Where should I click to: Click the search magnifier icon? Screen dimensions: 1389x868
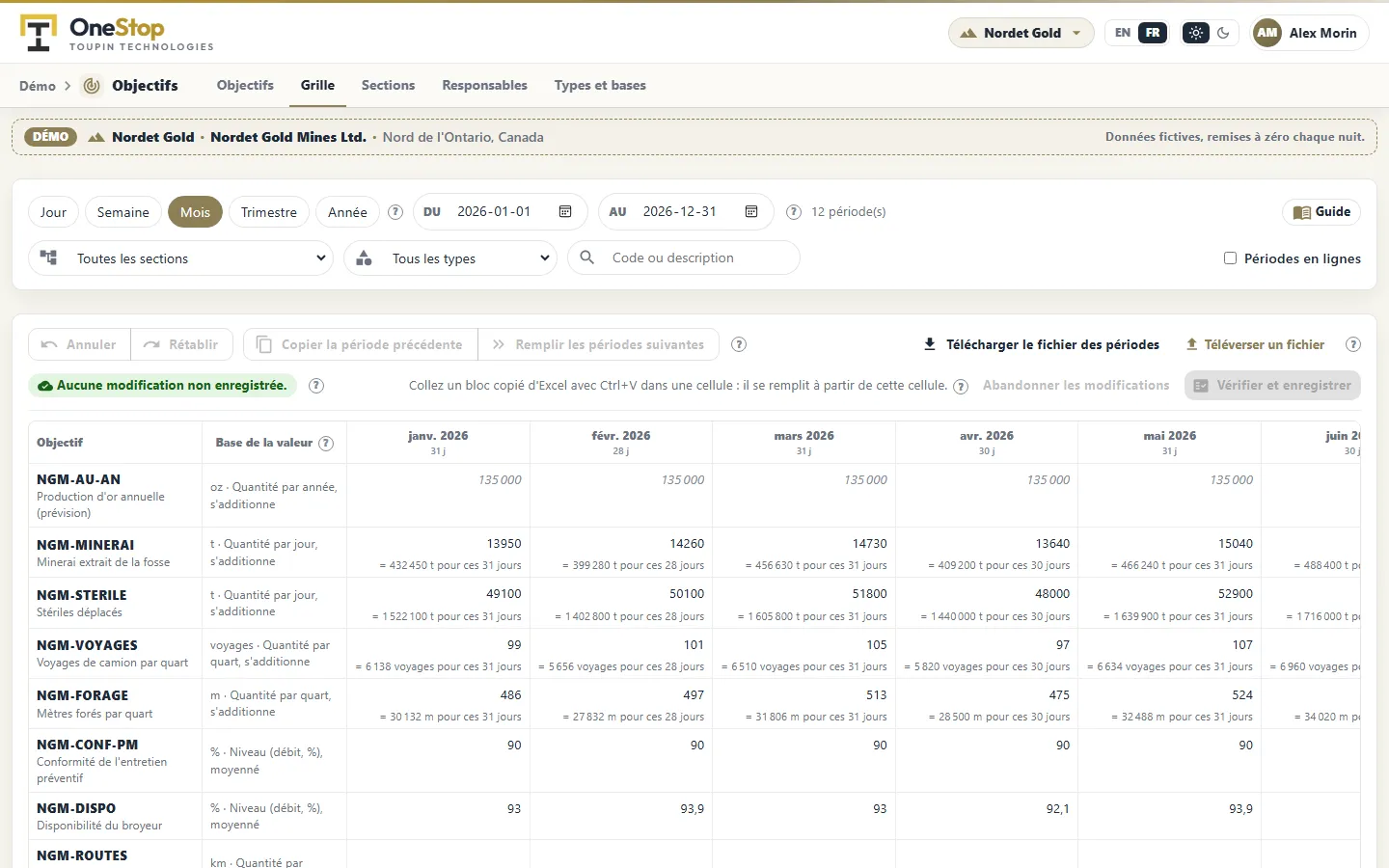point(586,258)
